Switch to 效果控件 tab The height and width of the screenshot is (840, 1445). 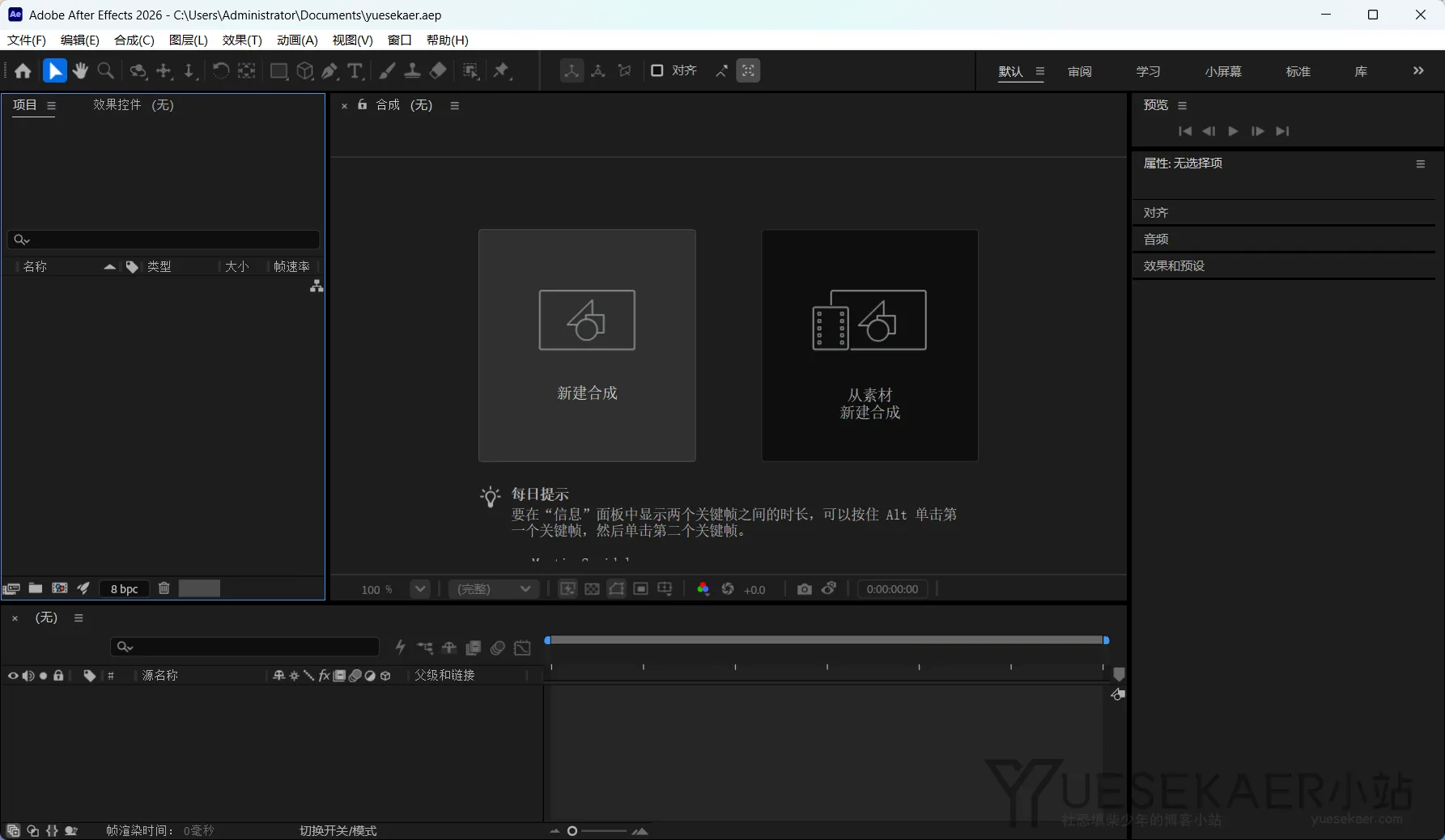coord(134,105)
